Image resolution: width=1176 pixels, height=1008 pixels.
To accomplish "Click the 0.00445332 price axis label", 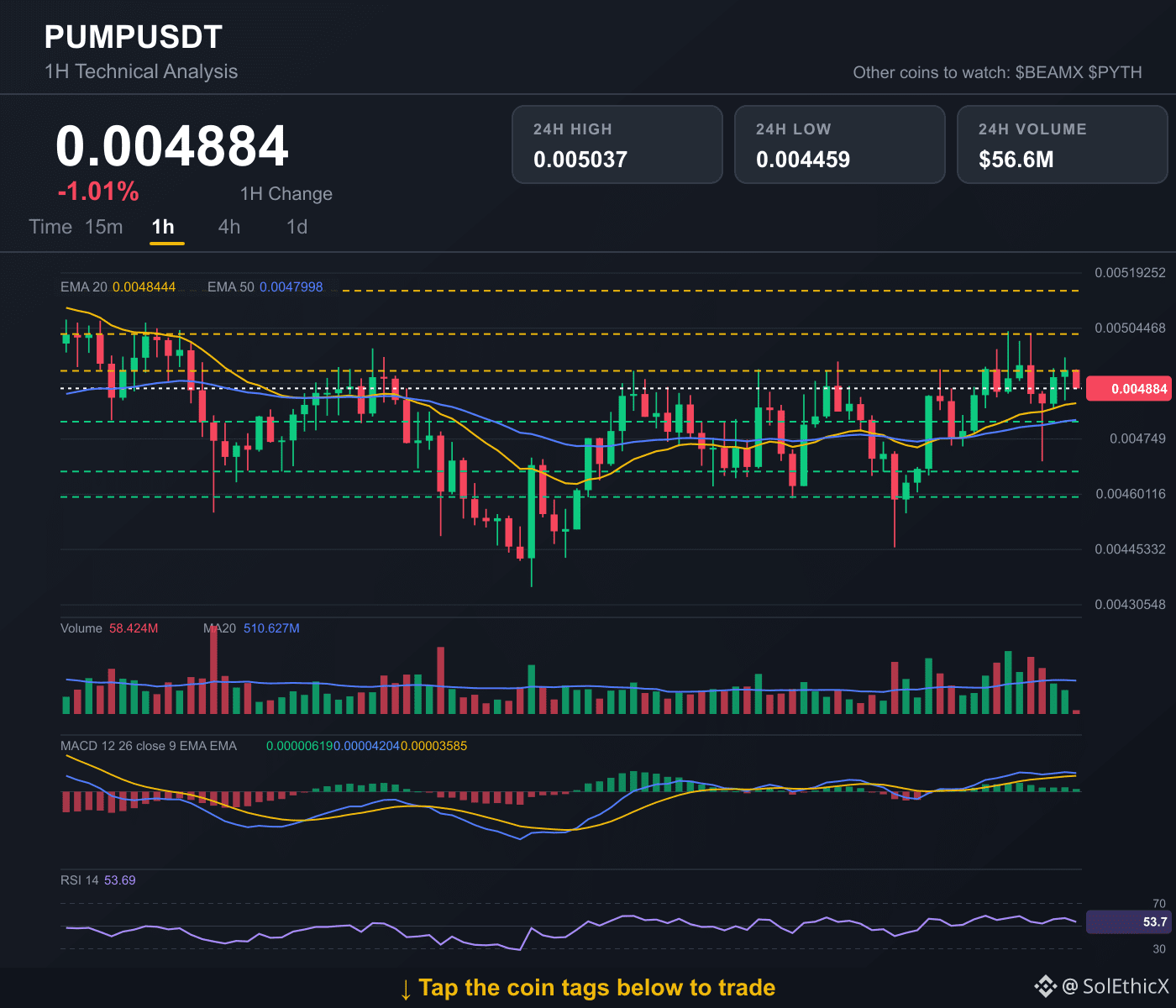I will coord(1130,549).
